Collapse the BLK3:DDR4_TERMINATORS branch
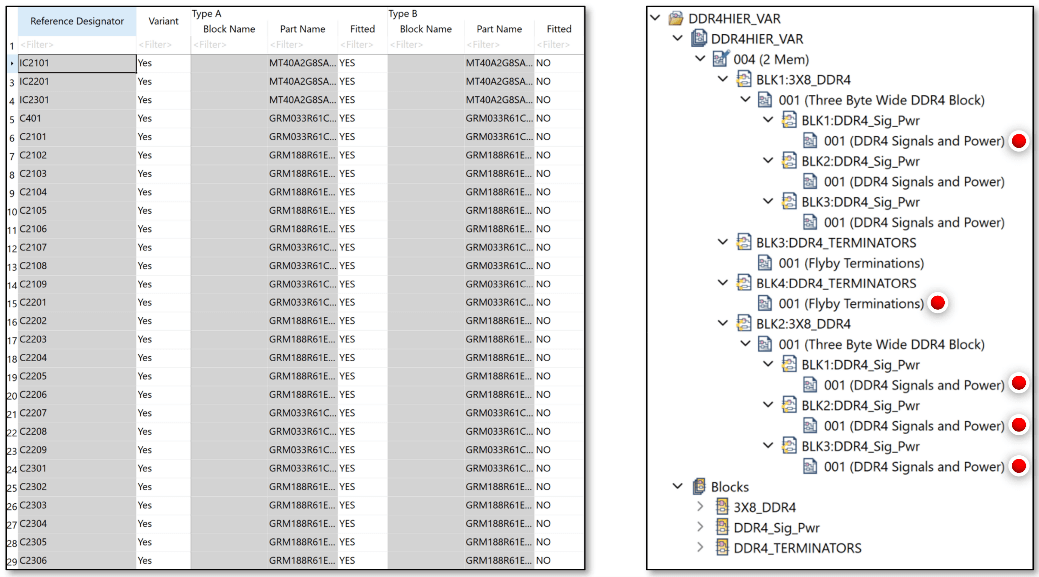The width and height of the screenshot is (1039, 577). [x=723, y=242]
